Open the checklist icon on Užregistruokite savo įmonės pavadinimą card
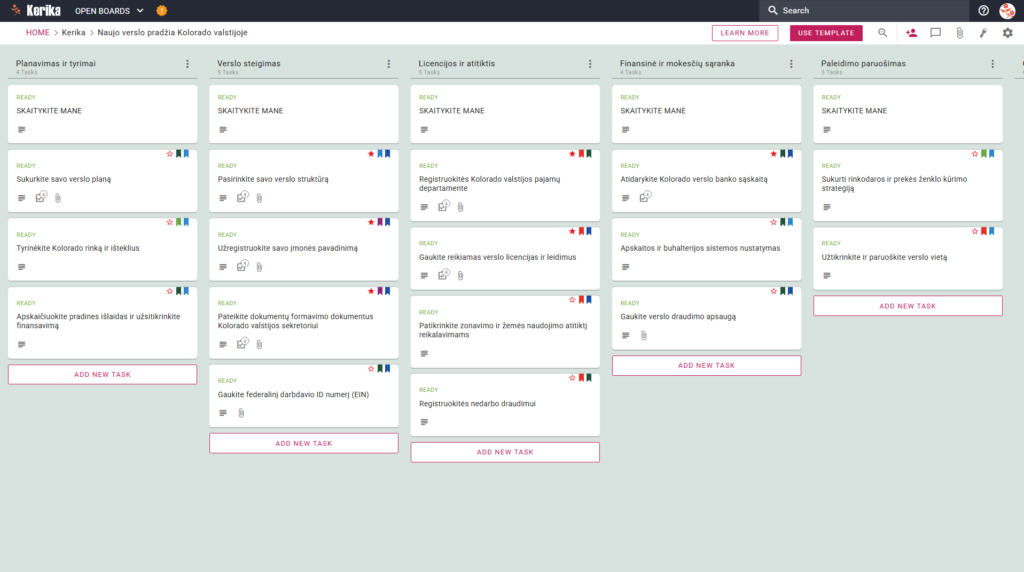Image resolution: width=1024 pixels, height=572 pixels. tap(242, 266)
